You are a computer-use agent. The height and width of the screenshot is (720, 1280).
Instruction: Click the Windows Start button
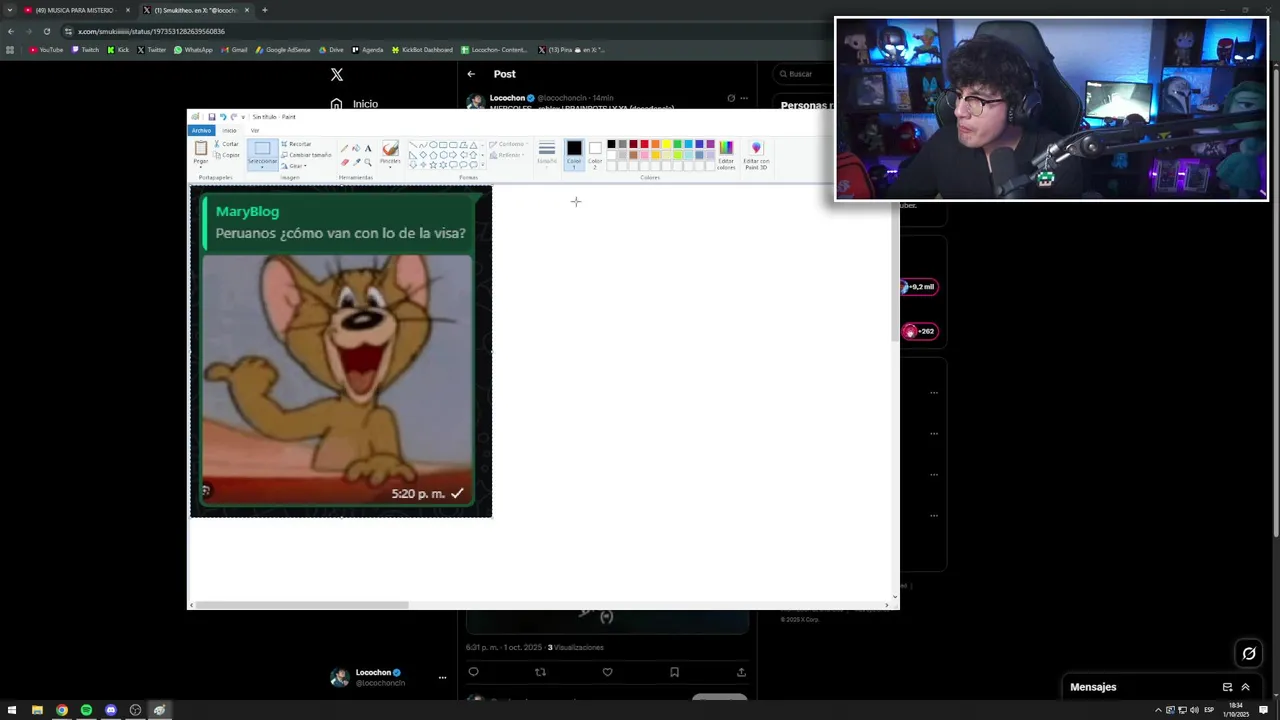point(12,710)
